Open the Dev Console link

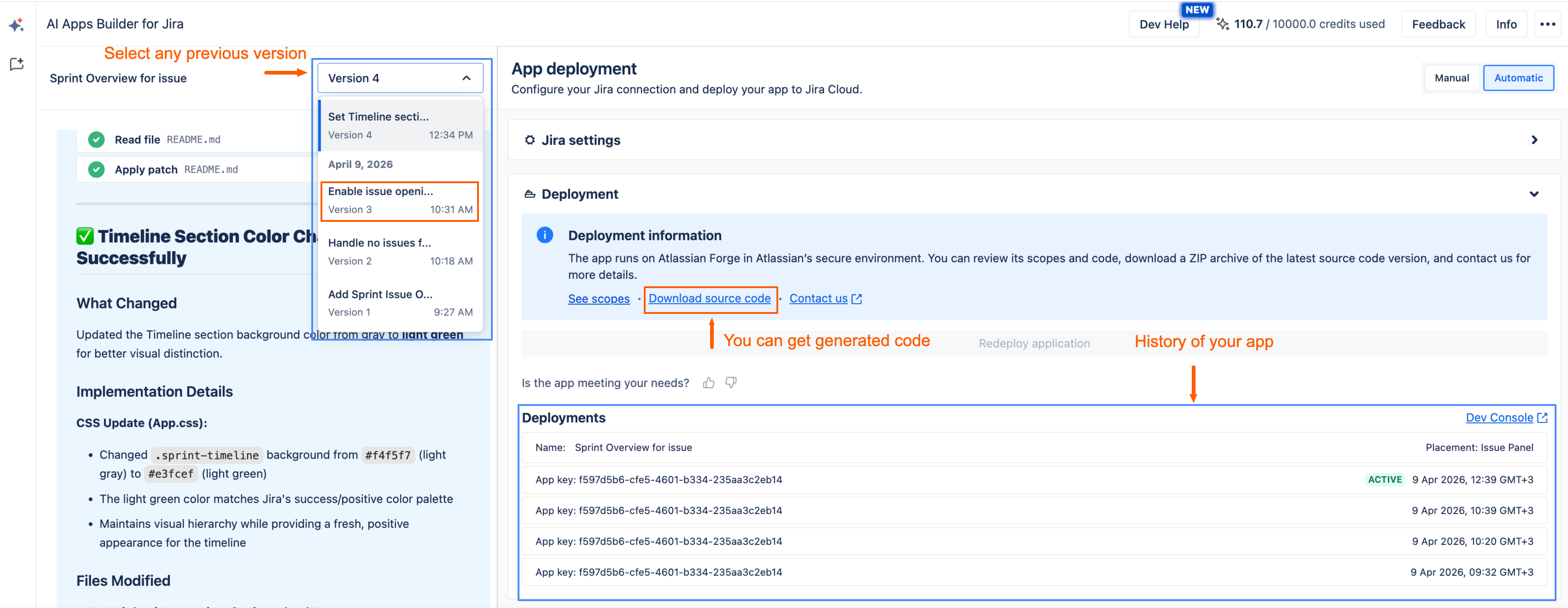1506,417
